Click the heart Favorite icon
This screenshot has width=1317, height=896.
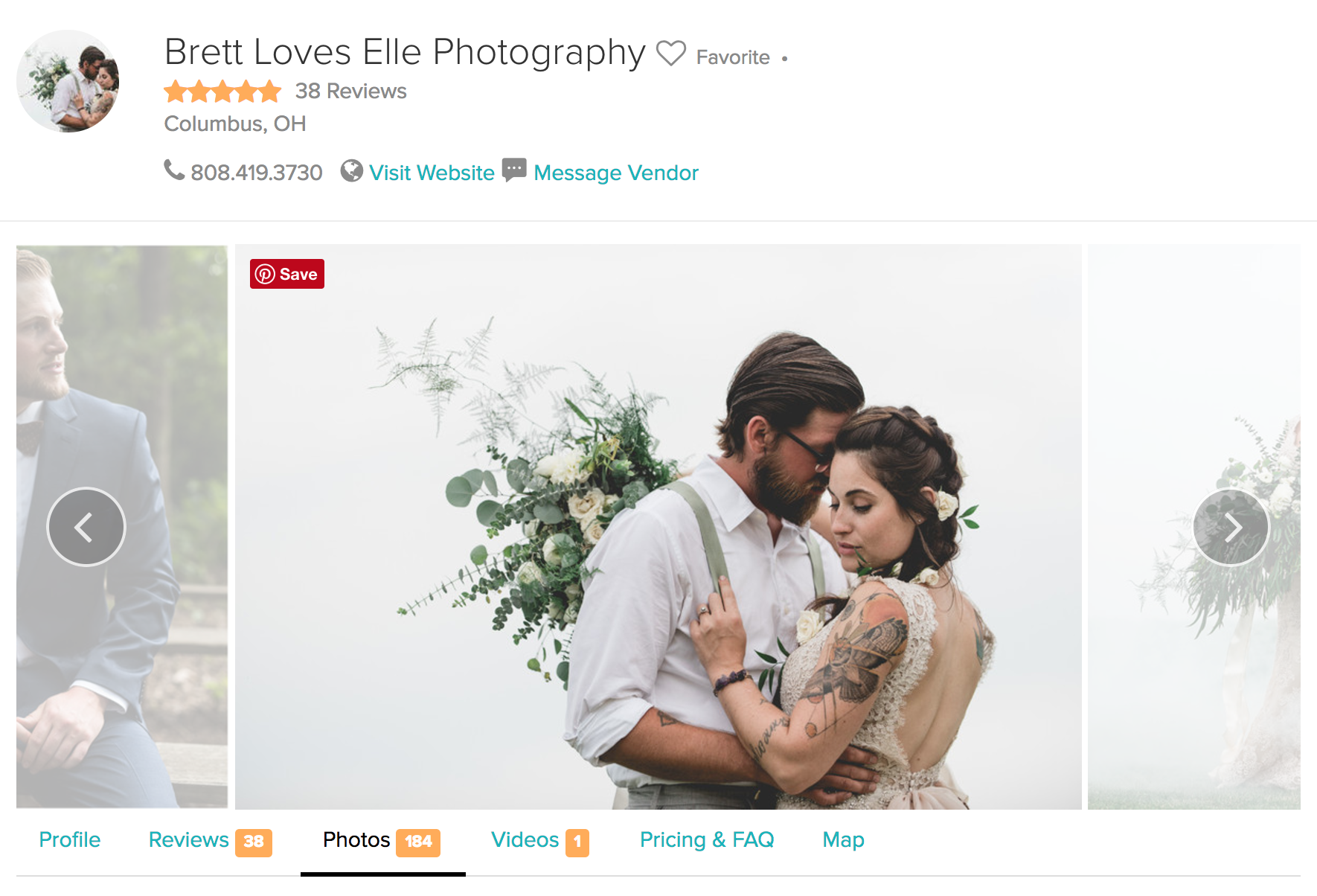pos(670,54)
